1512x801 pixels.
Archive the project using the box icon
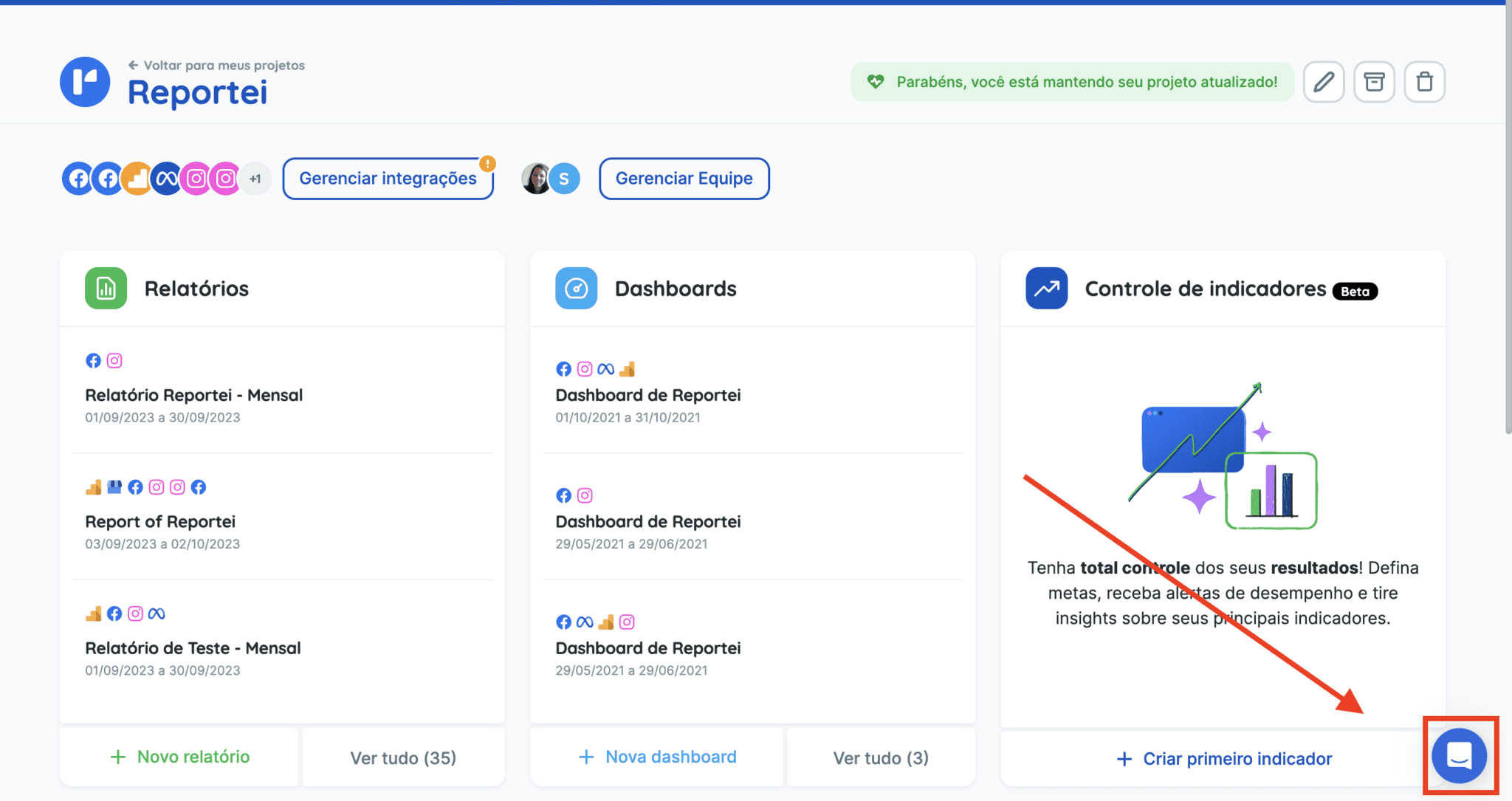point(1374,81)
